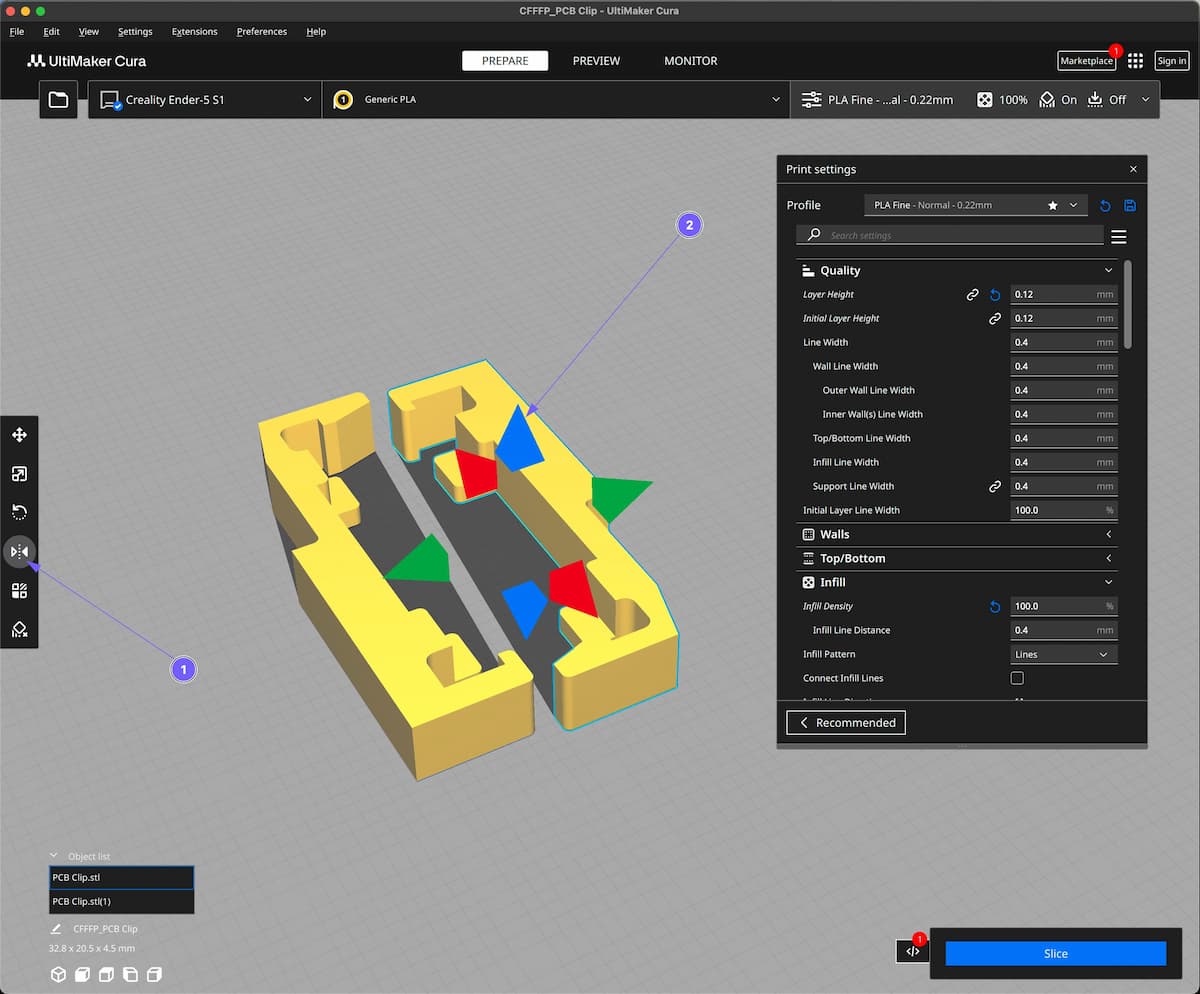This screenshot has width=1200, height=994.
Task: Open the Per Model Settings tool
Action: pos(19,590)
